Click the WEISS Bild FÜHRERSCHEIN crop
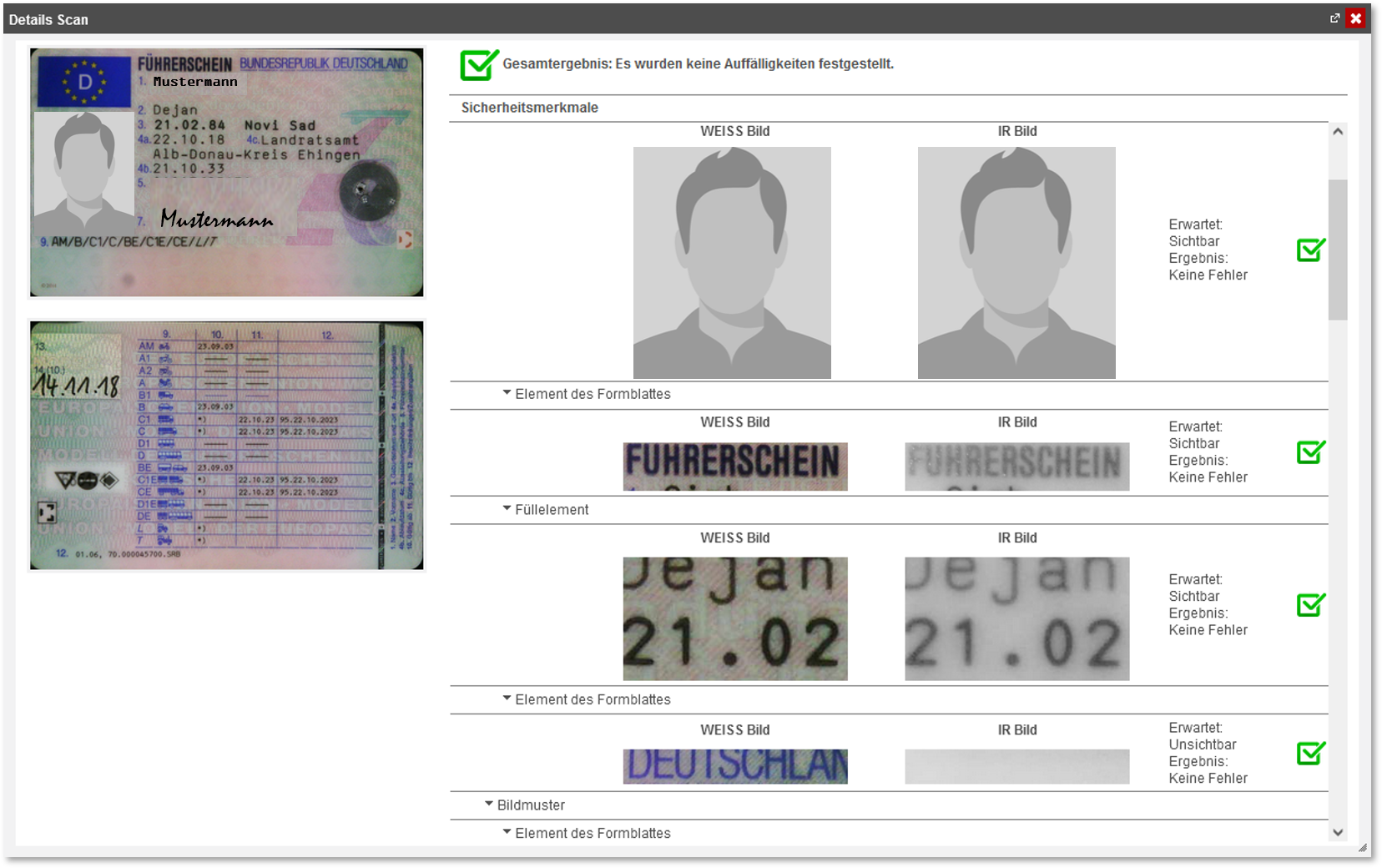Image resolution: width=1382 pixels, height=868 pixels. click(734, 467)
